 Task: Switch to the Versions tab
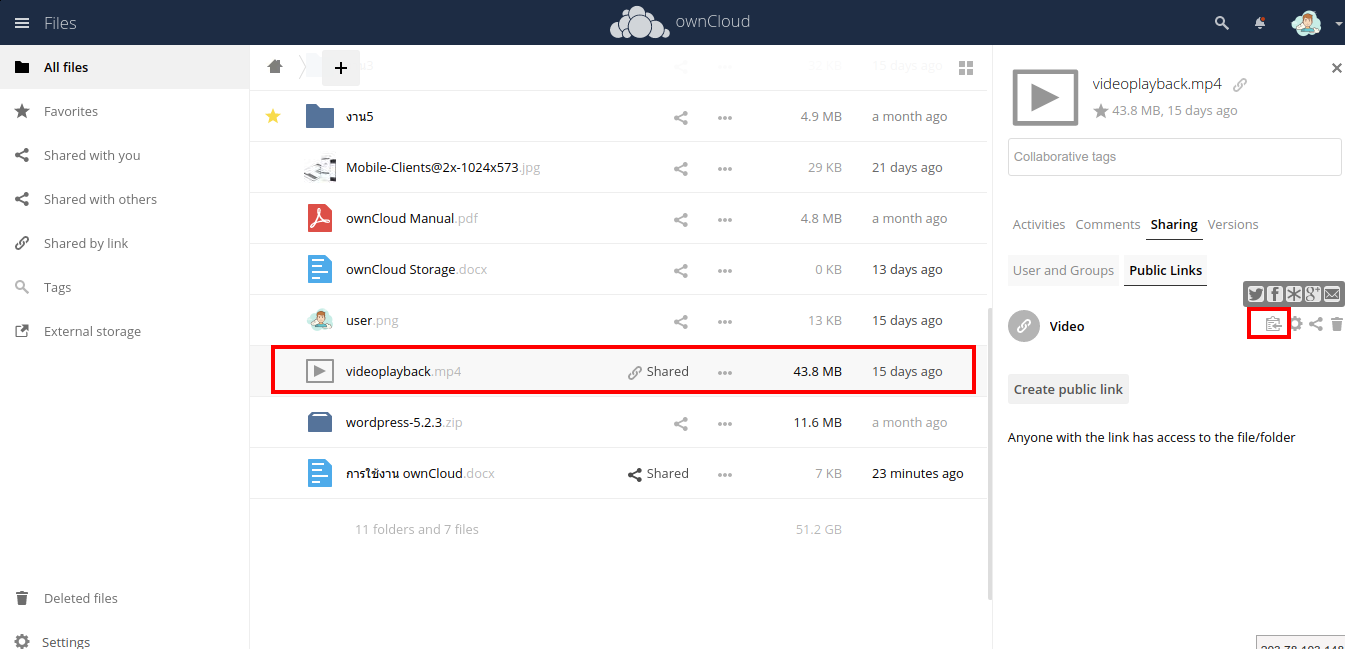click(1232, 224)
